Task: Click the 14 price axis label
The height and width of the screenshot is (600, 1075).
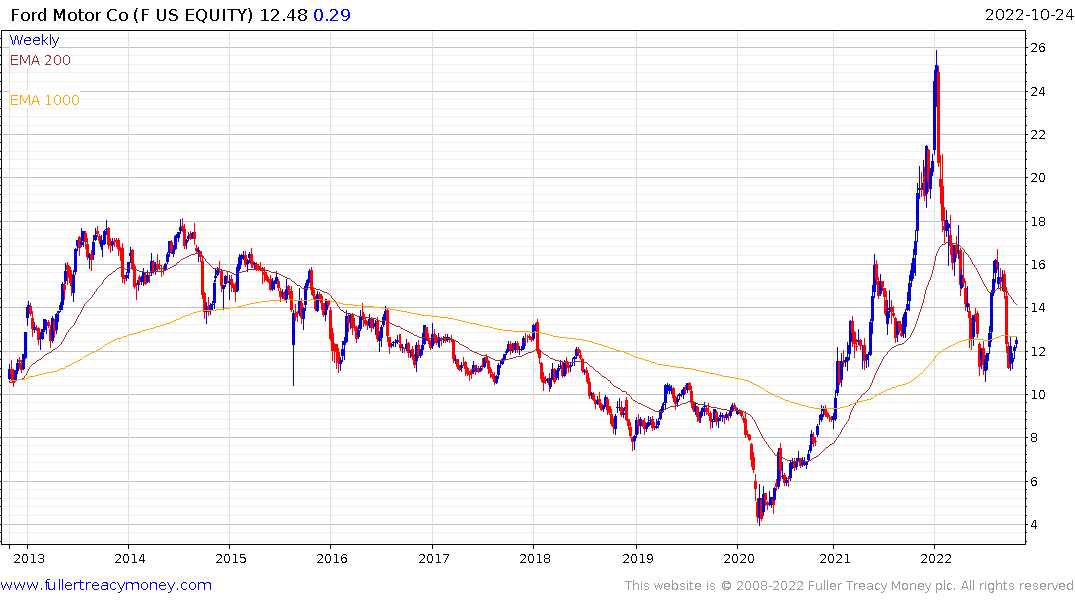Action: click(x=1038, y=308)
